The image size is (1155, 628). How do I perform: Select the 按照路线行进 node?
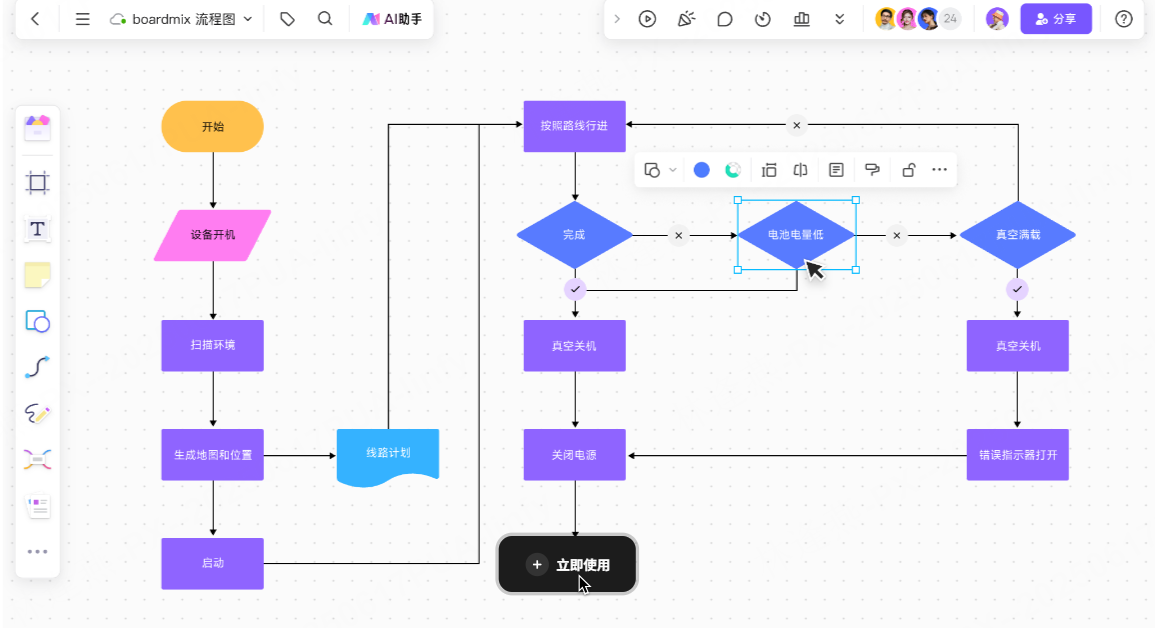pos(575,126)
